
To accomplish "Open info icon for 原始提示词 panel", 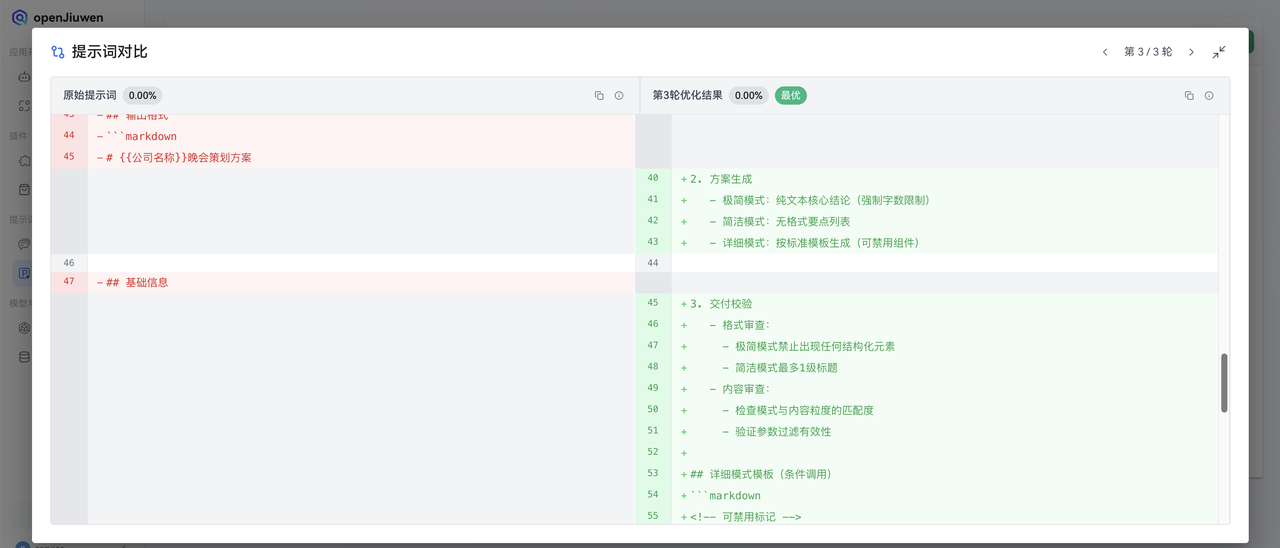I will click(619, 96).
